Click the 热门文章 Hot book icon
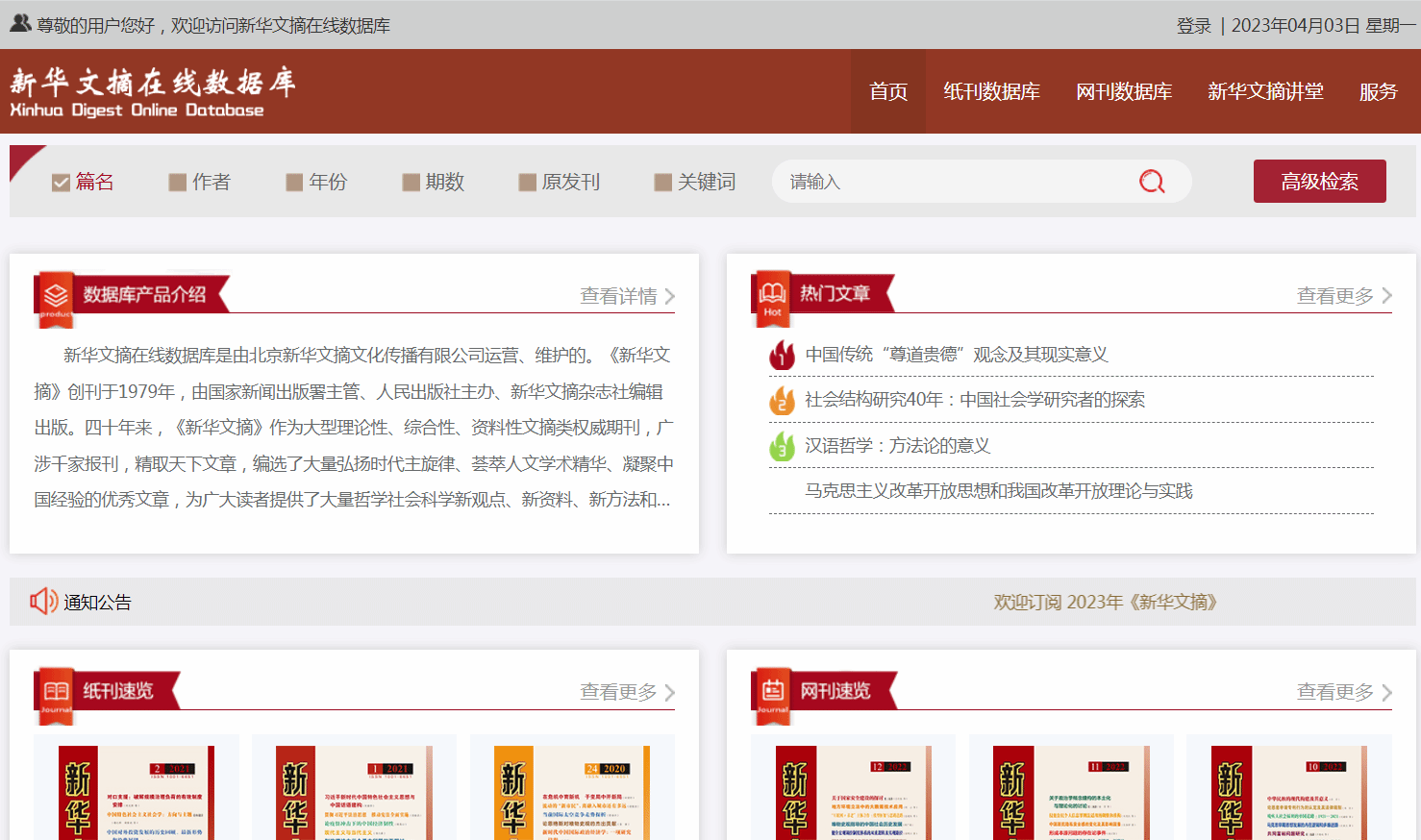This screenshot has width=1421, height=840. coord(772,294)
